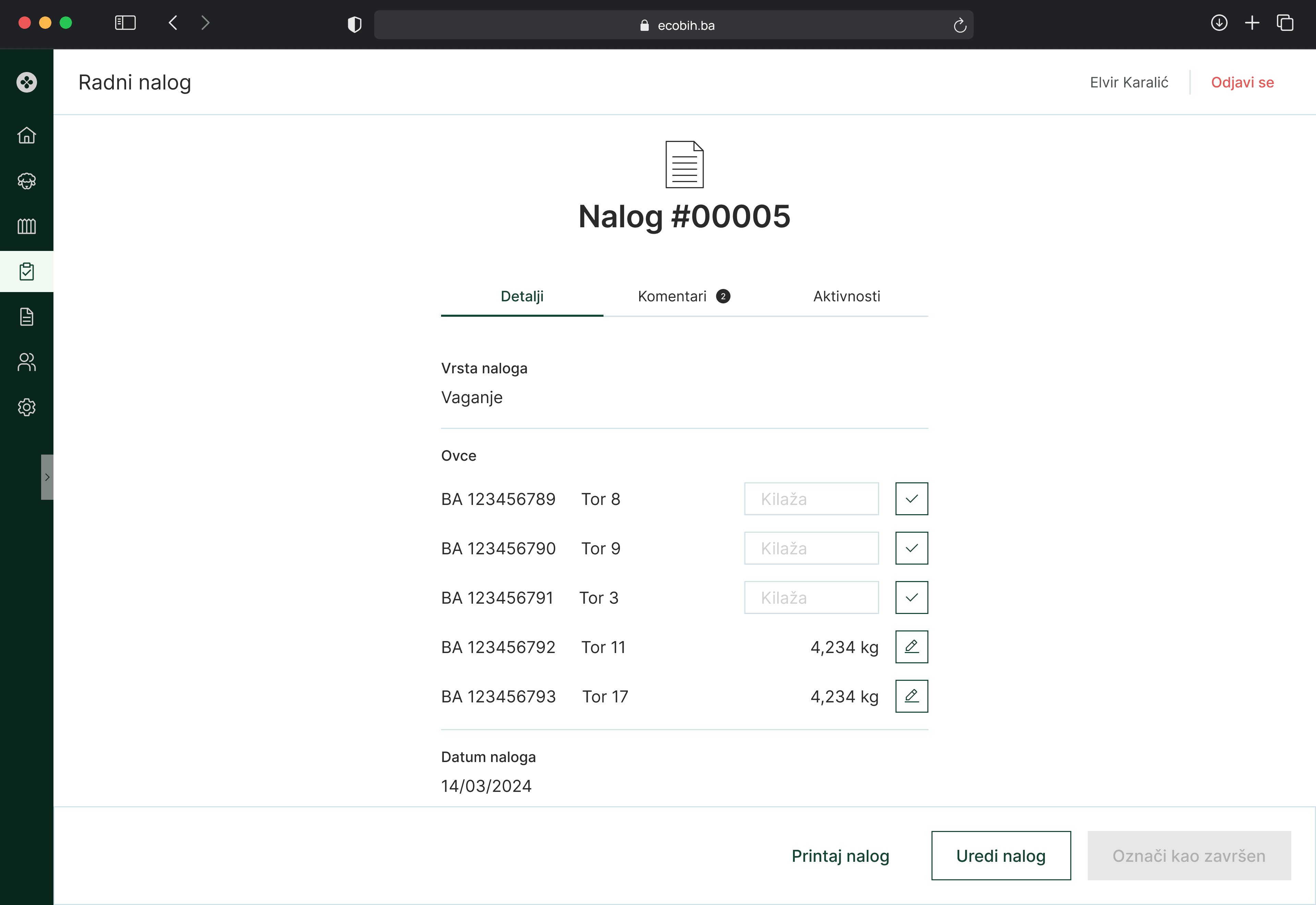Screen dimensions: 1316x905
Task: Confirm weight for sheep BA 123456790
Action: [x=911, y=548]
